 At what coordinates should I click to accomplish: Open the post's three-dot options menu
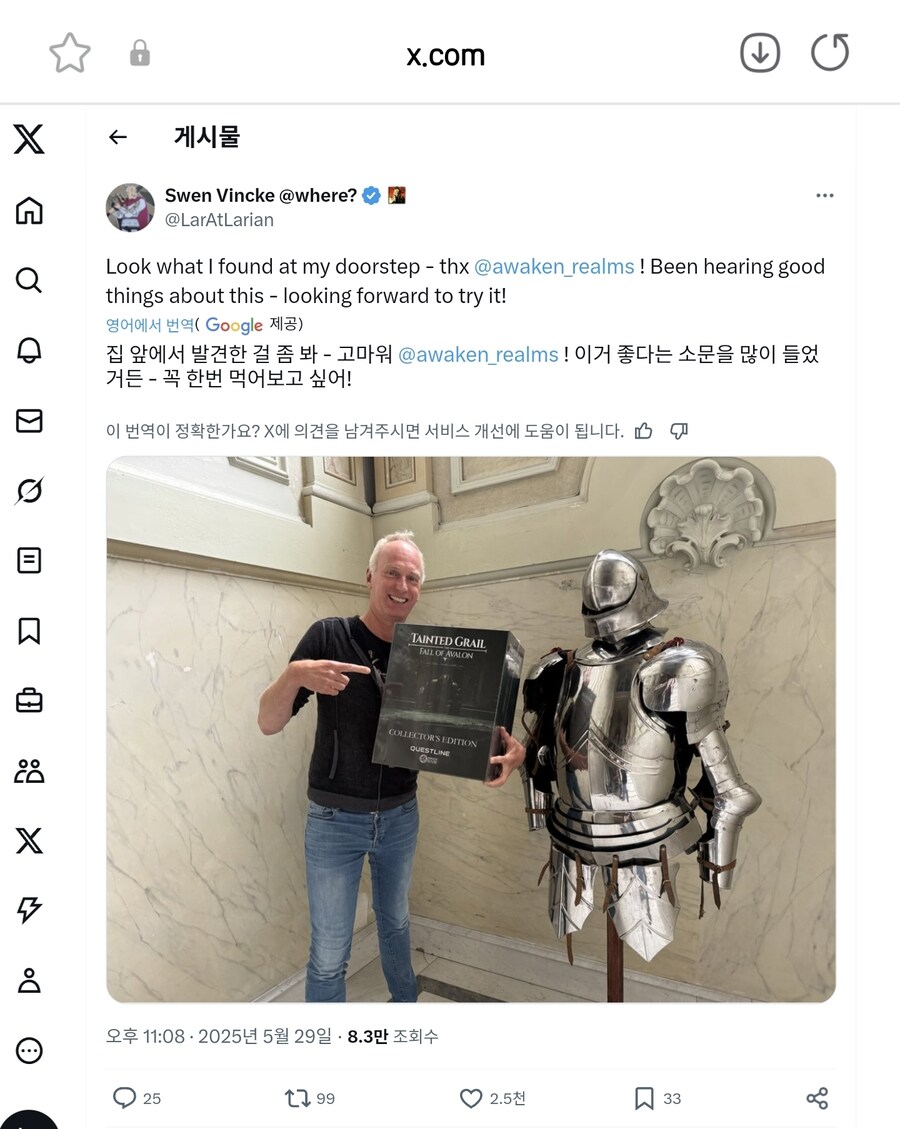pyautogui.click(x=824, y=195)
